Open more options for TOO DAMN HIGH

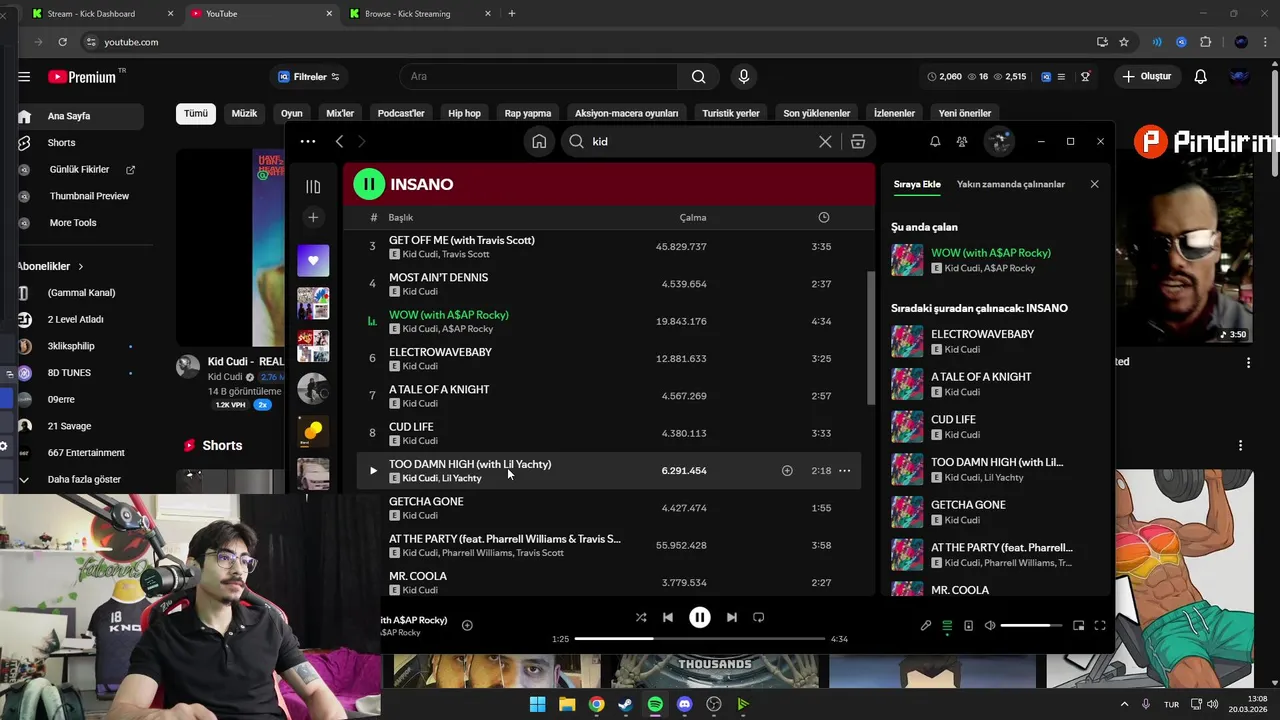(844, 471)
